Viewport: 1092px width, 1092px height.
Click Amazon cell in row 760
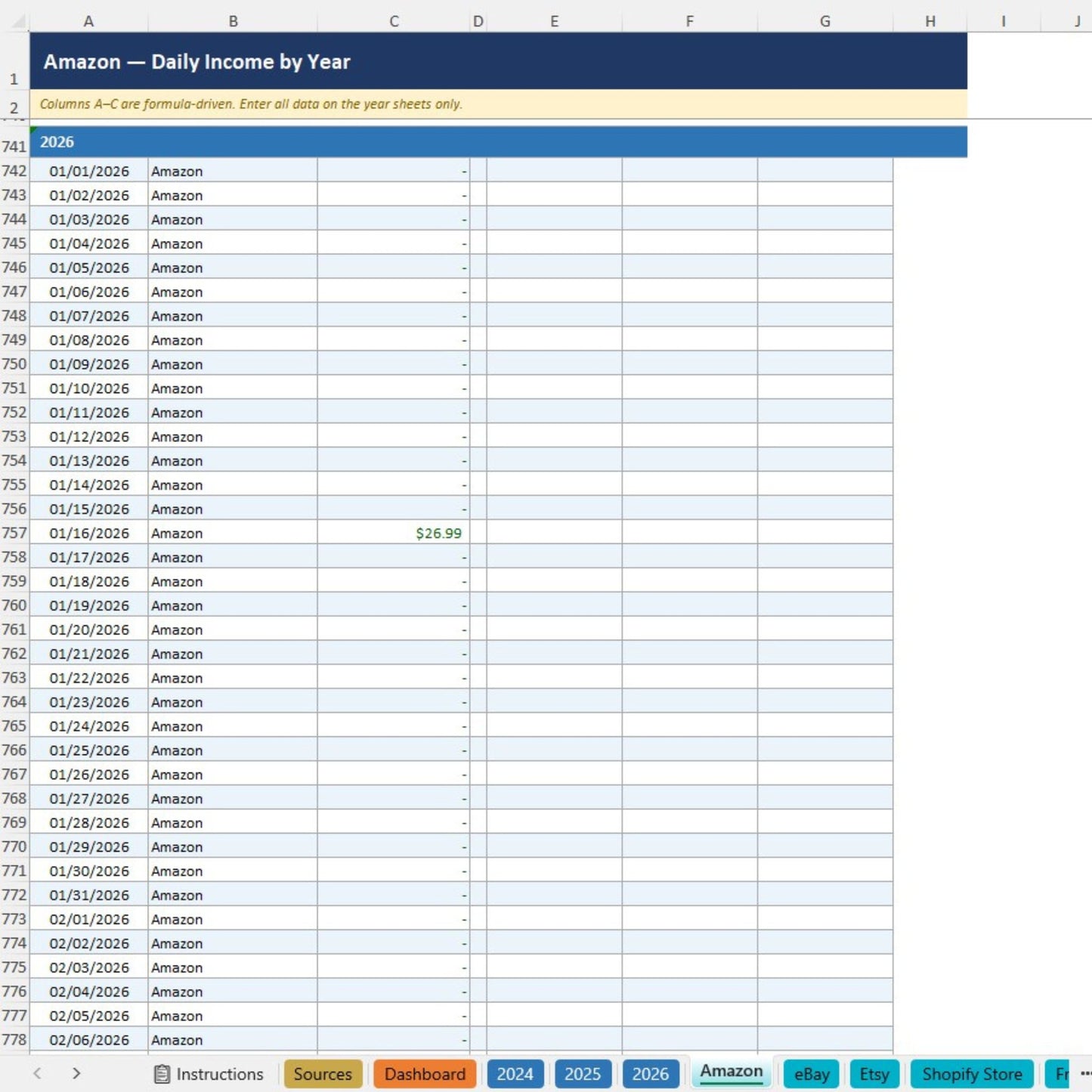click(233, 605)
